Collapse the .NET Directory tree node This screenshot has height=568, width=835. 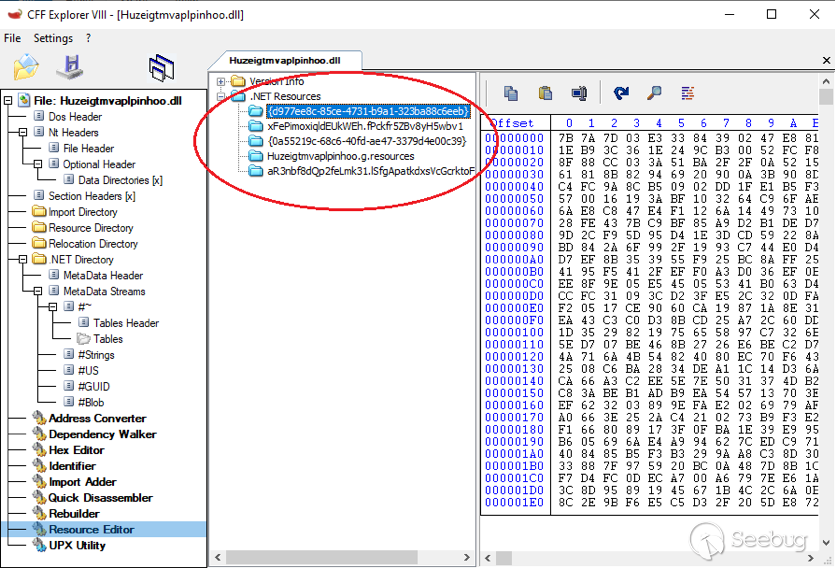[23, 259]
